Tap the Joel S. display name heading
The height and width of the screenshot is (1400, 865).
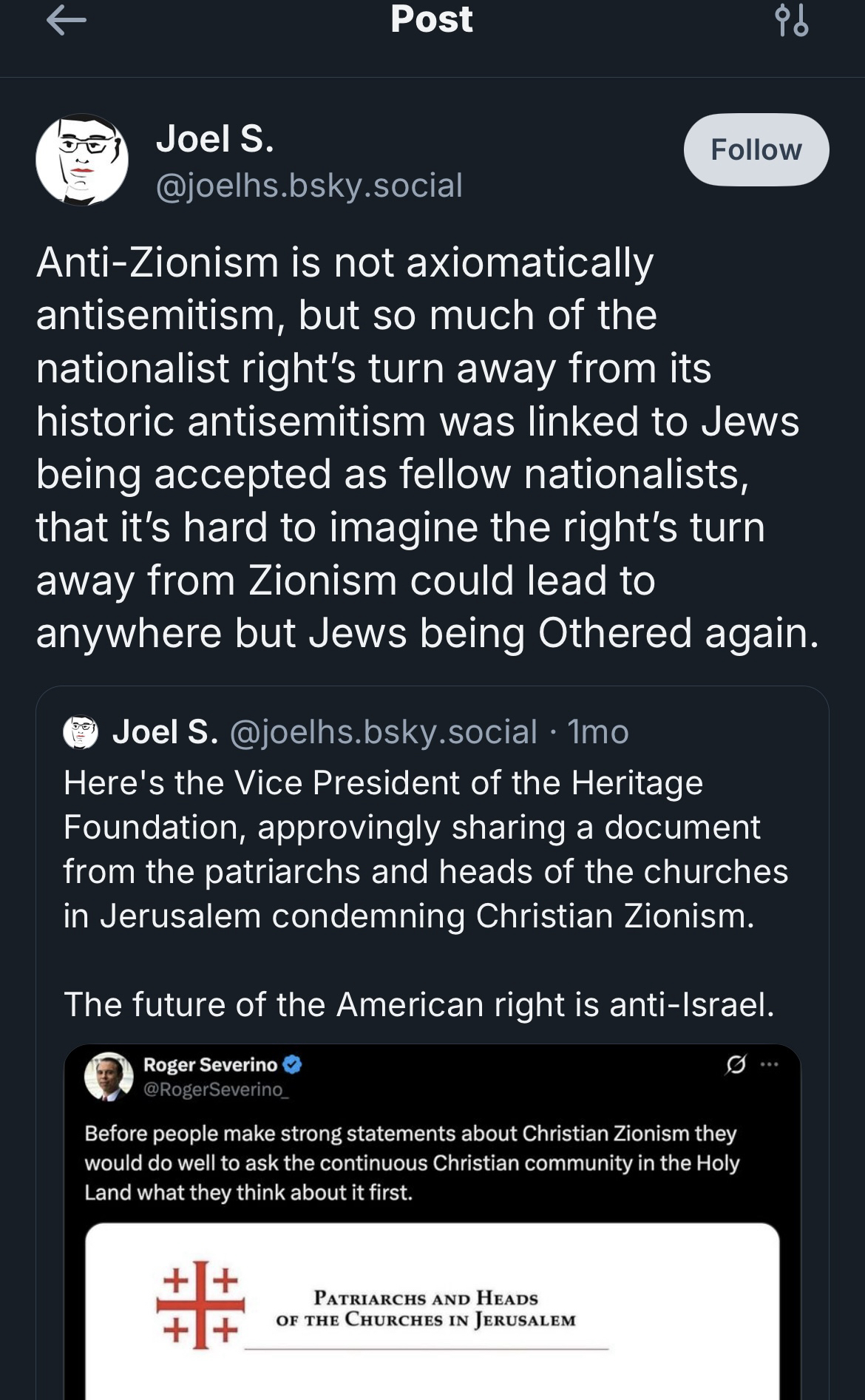(x=215, y=138)
